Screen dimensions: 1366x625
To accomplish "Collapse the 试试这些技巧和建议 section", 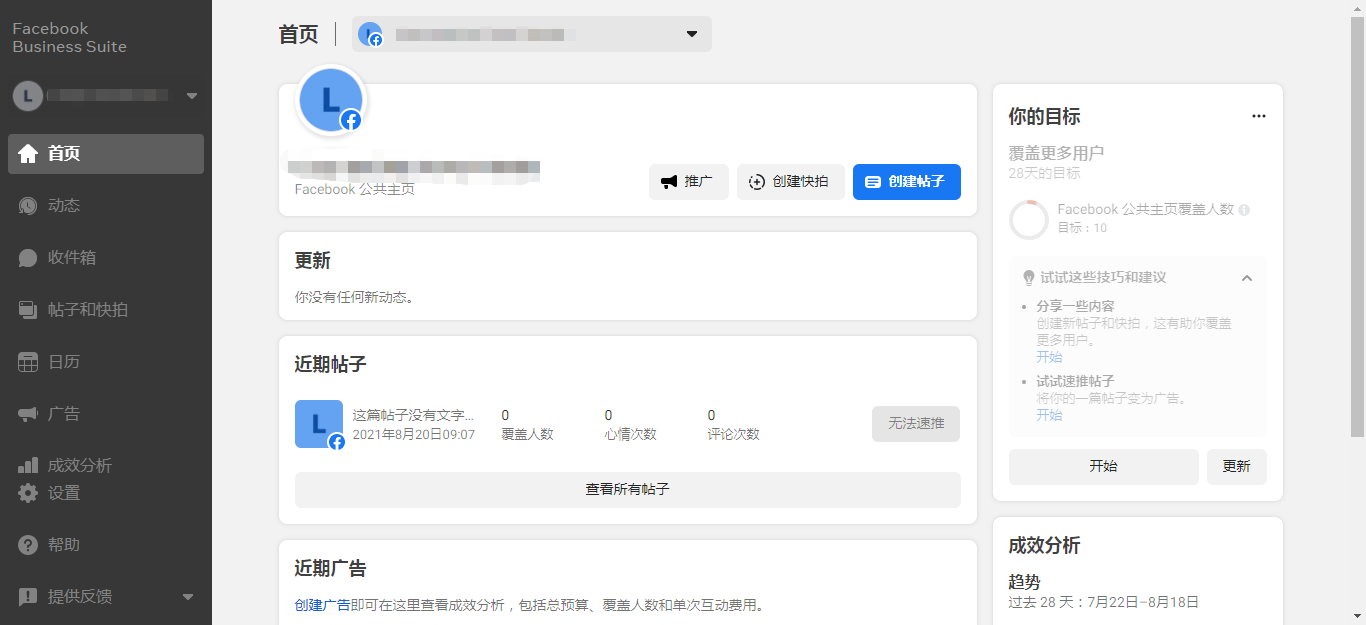I will 1247,278.
